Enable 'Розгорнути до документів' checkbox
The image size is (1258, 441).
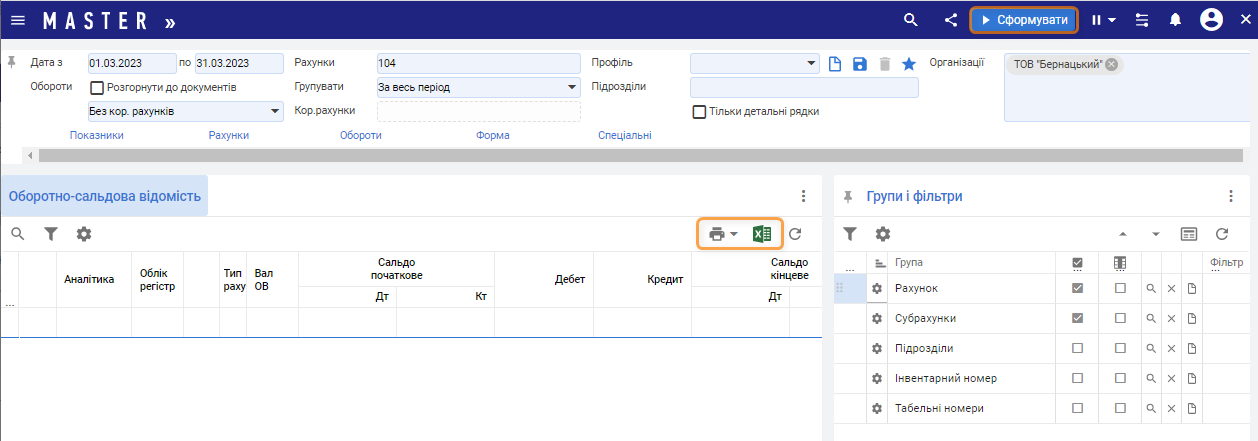point(98,88)
